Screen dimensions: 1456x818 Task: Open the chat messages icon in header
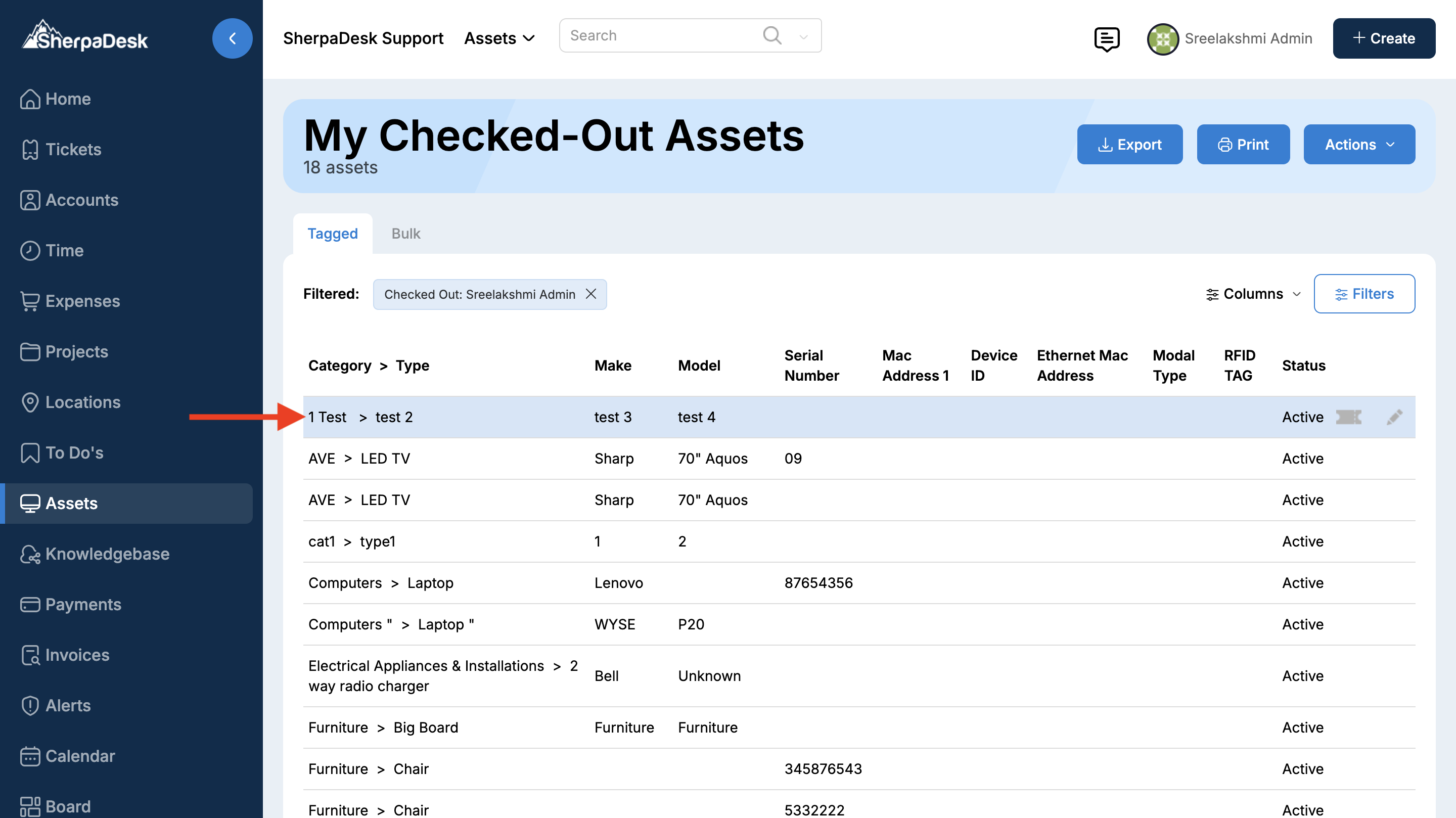point(1106,38)
